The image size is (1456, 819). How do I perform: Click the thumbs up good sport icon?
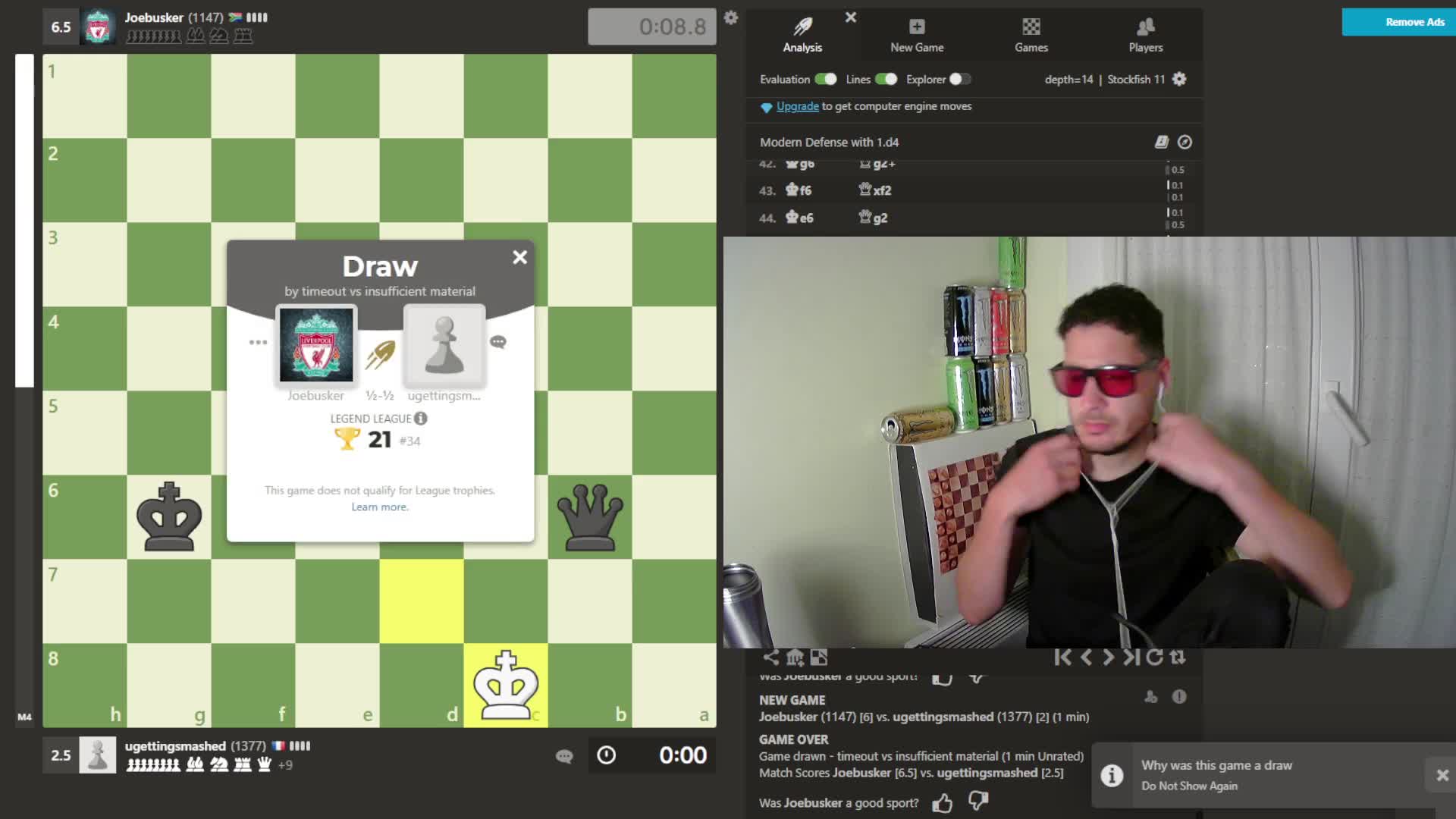coord(942,802)
